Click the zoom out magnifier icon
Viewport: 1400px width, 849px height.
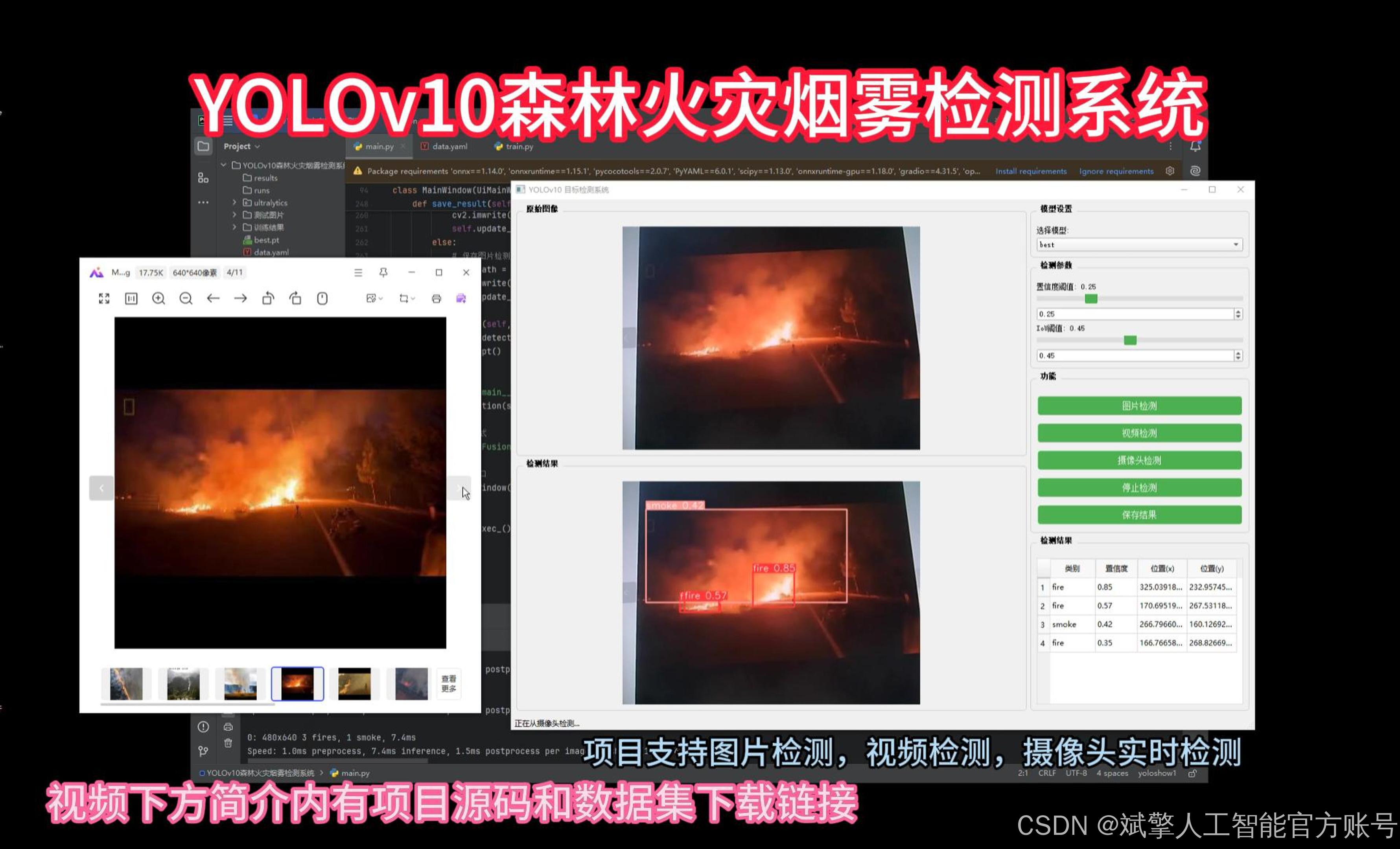[x=186, y=298]
